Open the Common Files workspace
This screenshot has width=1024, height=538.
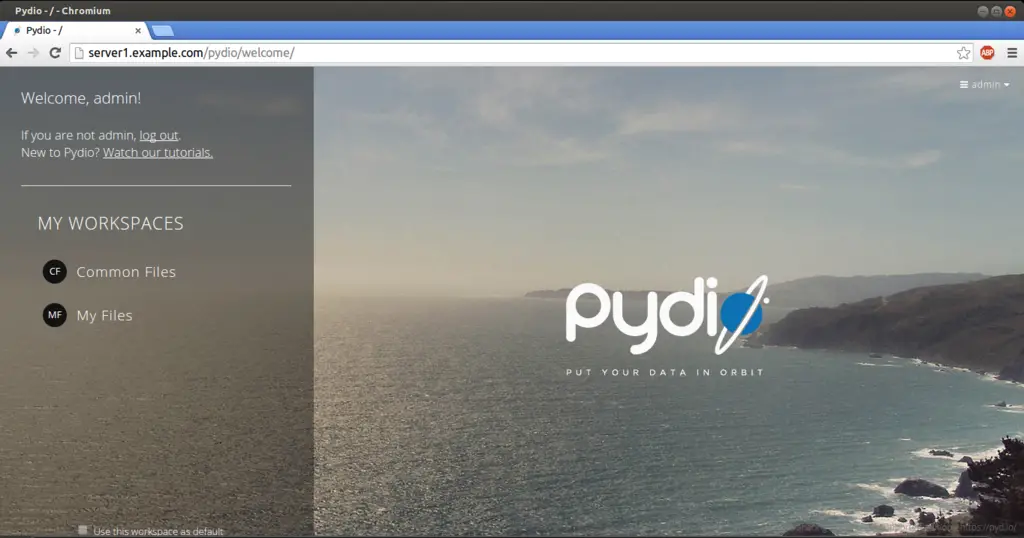(126, 272)
